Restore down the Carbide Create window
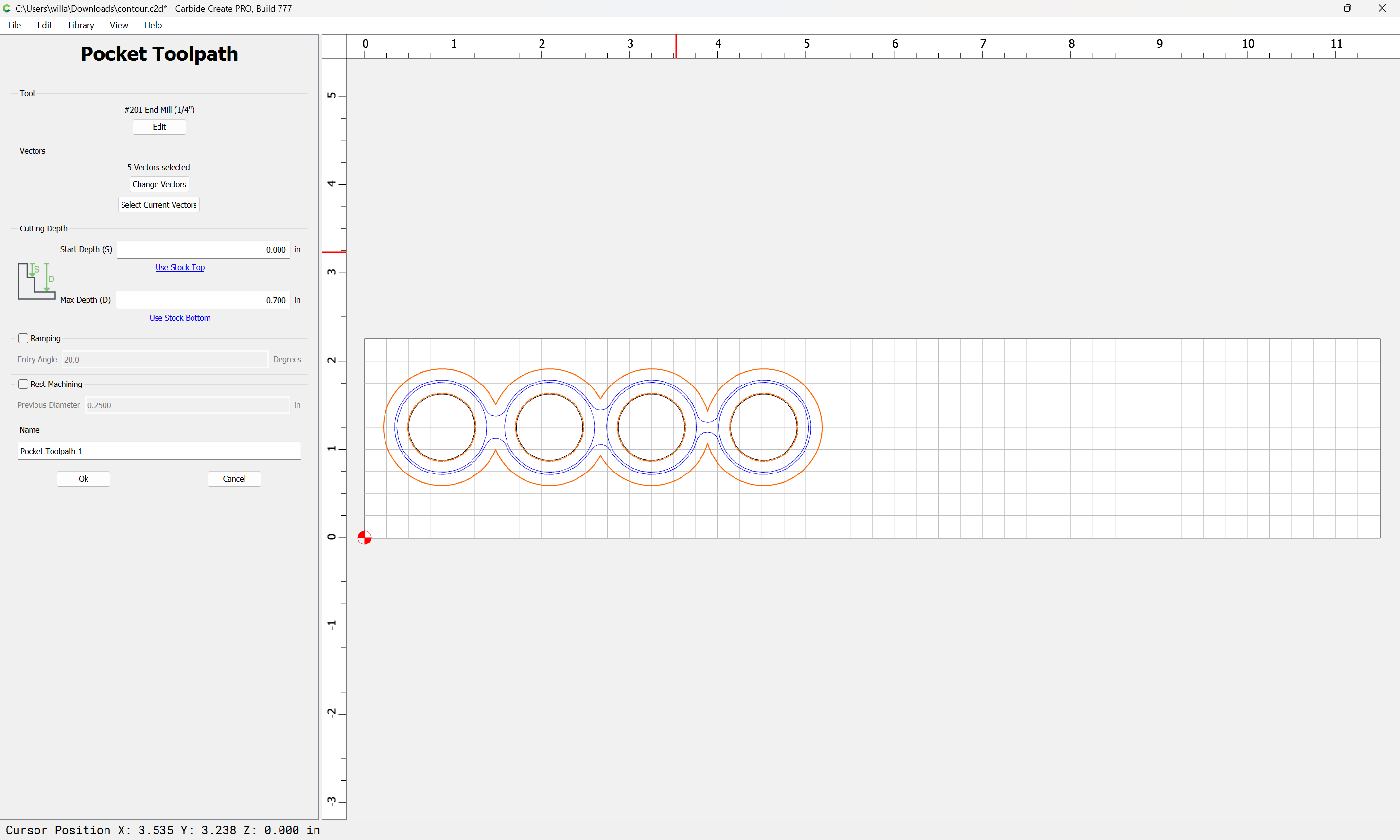This screenshot has height=840, width=1400. (1348, 8)
